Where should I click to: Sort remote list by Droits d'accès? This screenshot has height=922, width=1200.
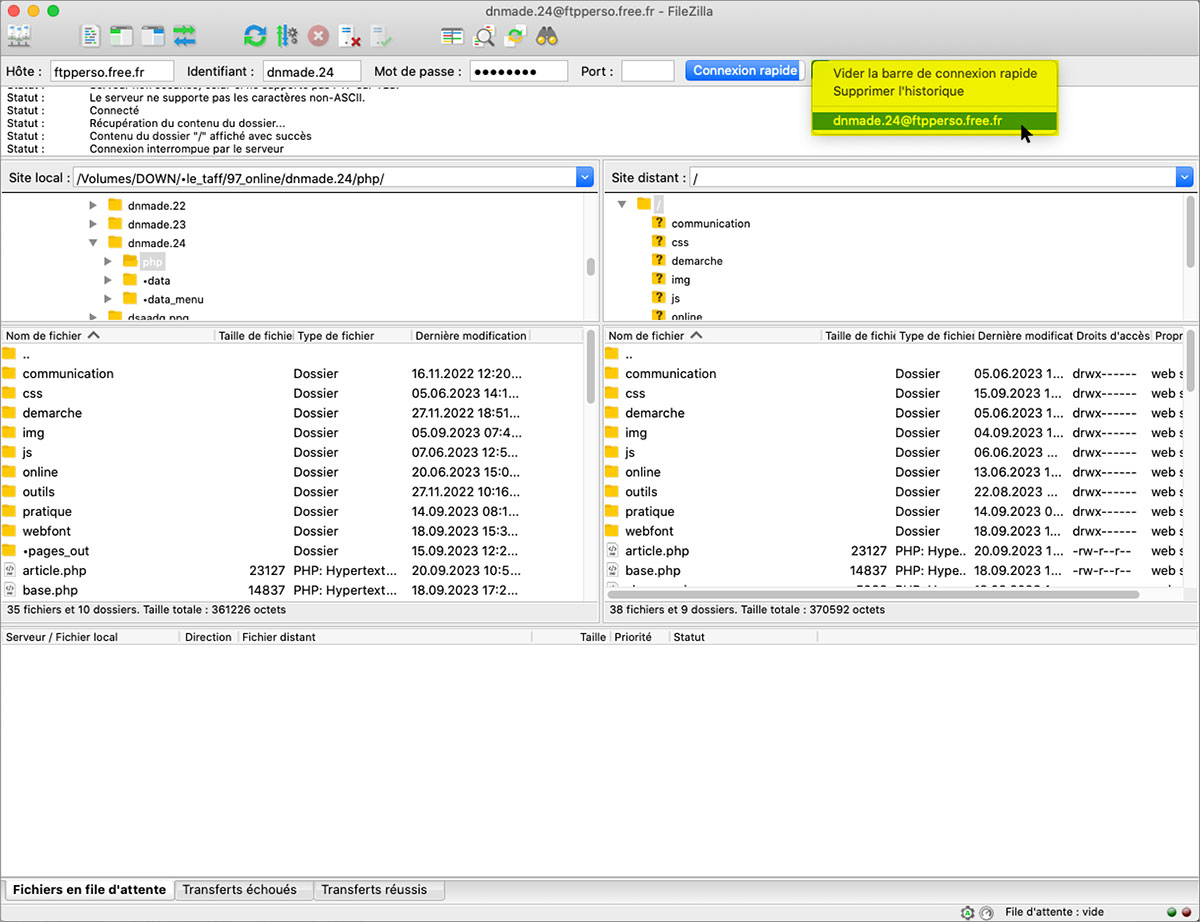pos(1111,336)
